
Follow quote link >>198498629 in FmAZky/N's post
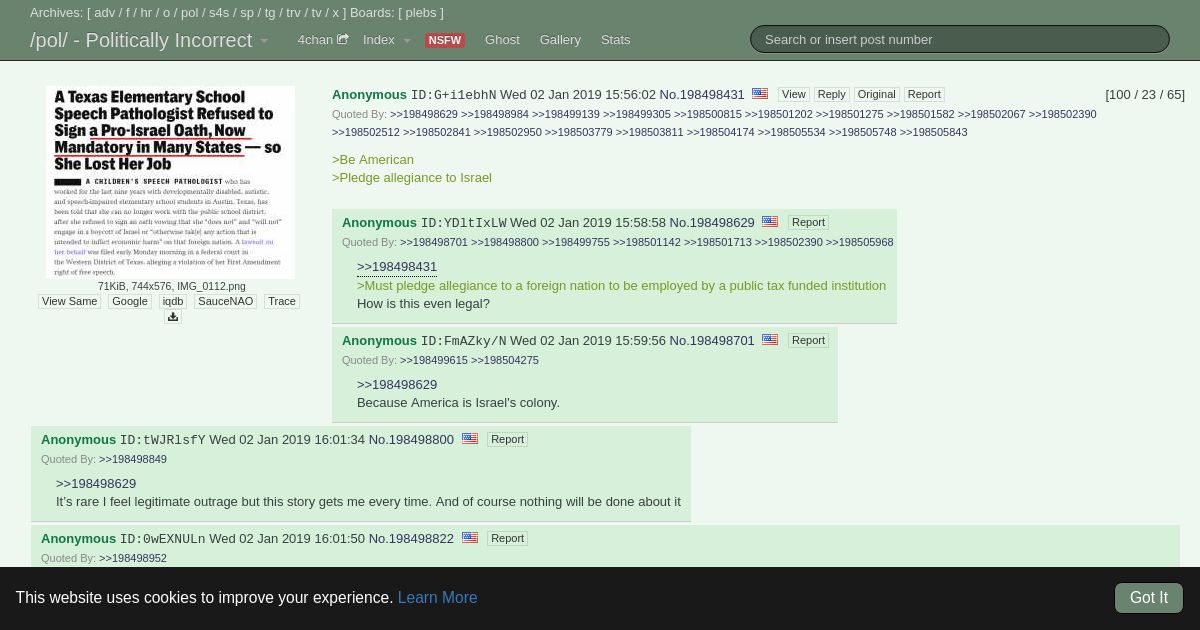(397, 384)
